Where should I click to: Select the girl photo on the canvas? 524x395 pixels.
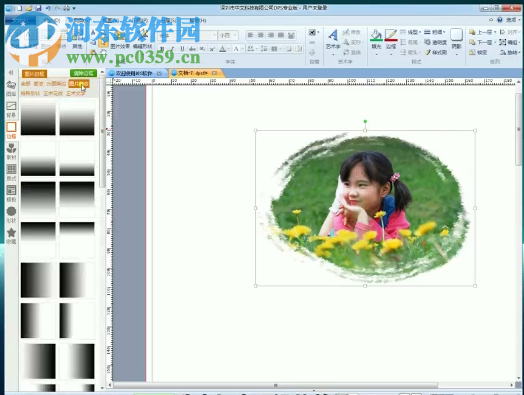366,208
